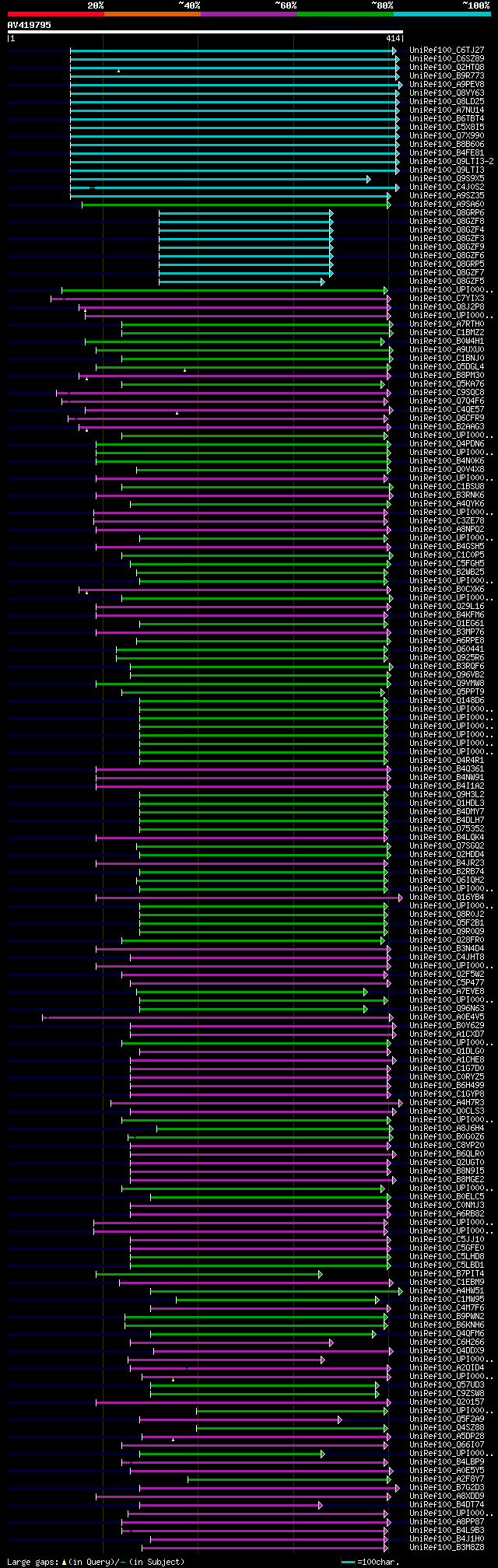Image resolution: width=498 pixels, height=1568 pixels.
Task: Click the purple alignment bar for C7YIX3
Action: pos(221,299)
